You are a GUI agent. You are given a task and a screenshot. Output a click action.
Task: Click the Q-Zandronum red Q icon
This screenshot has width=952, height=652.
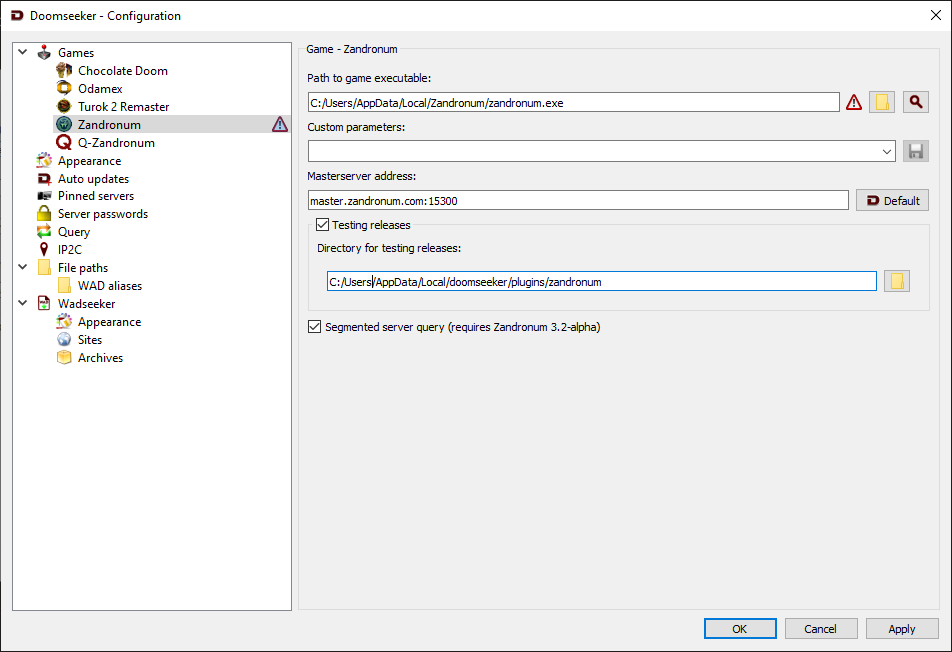click(64, 143)
